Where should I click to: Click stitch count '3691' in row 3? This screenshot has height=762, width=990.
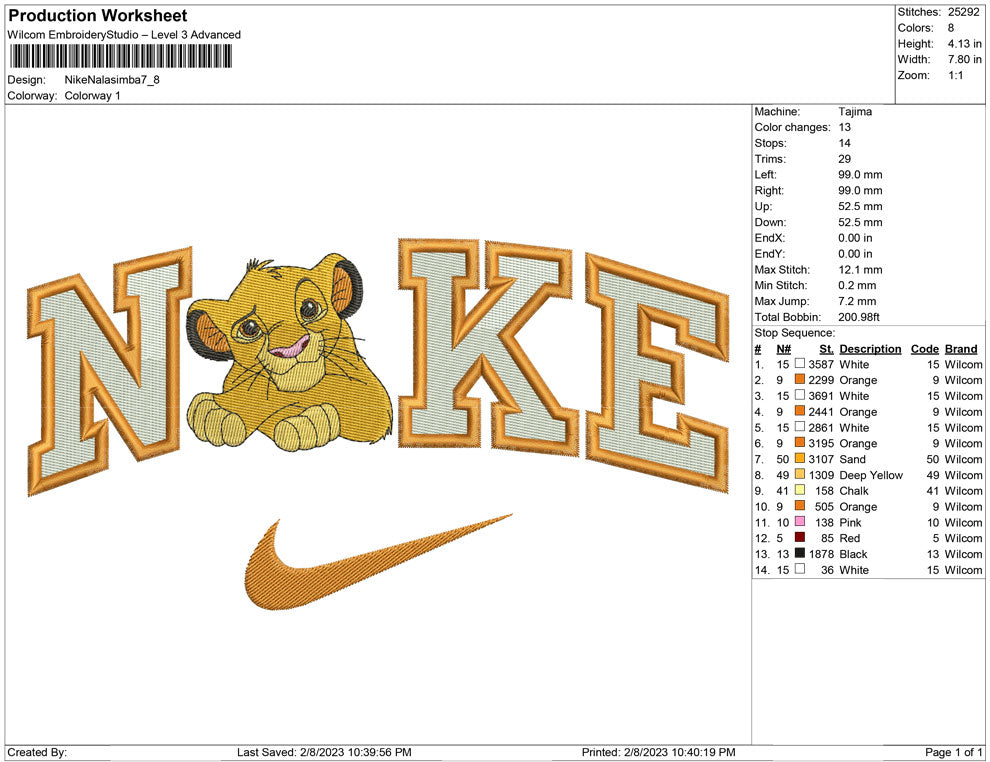click(x=821, y=396)
